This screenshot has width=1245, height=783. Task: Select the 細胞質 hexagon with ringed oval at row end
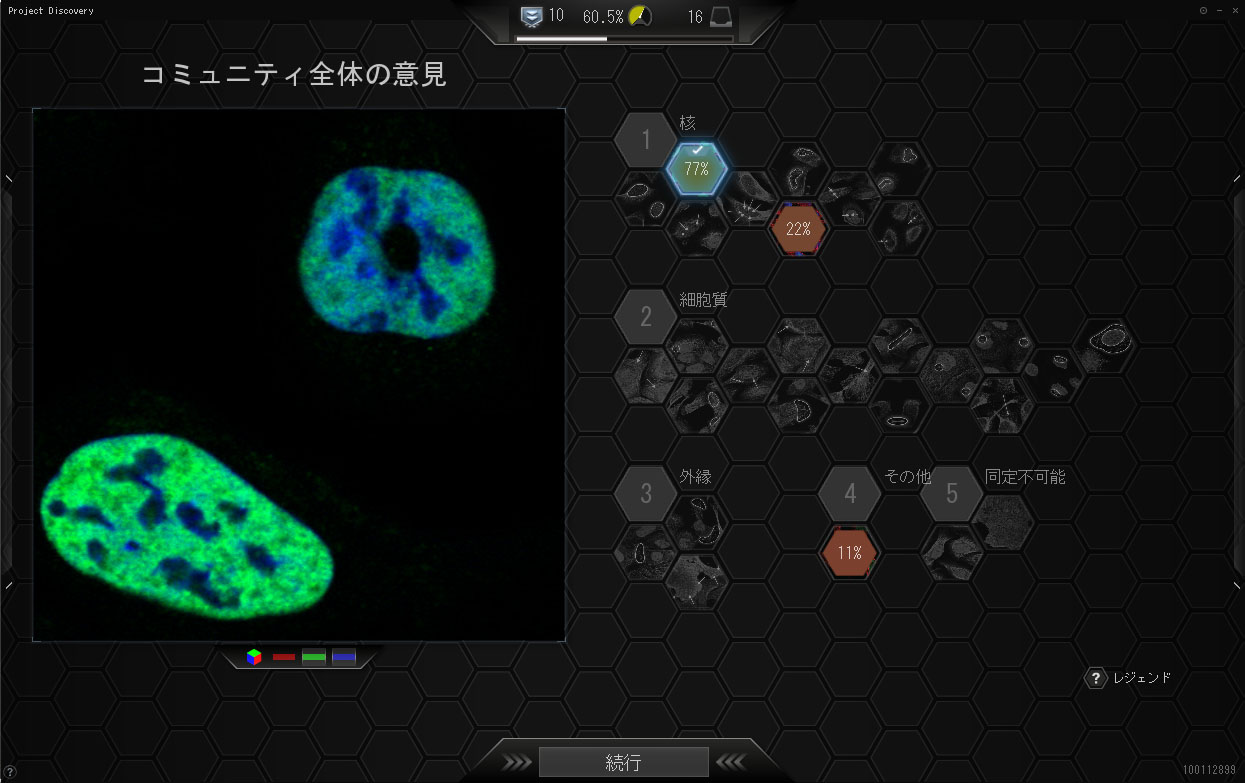click(x=1106, y=345)
